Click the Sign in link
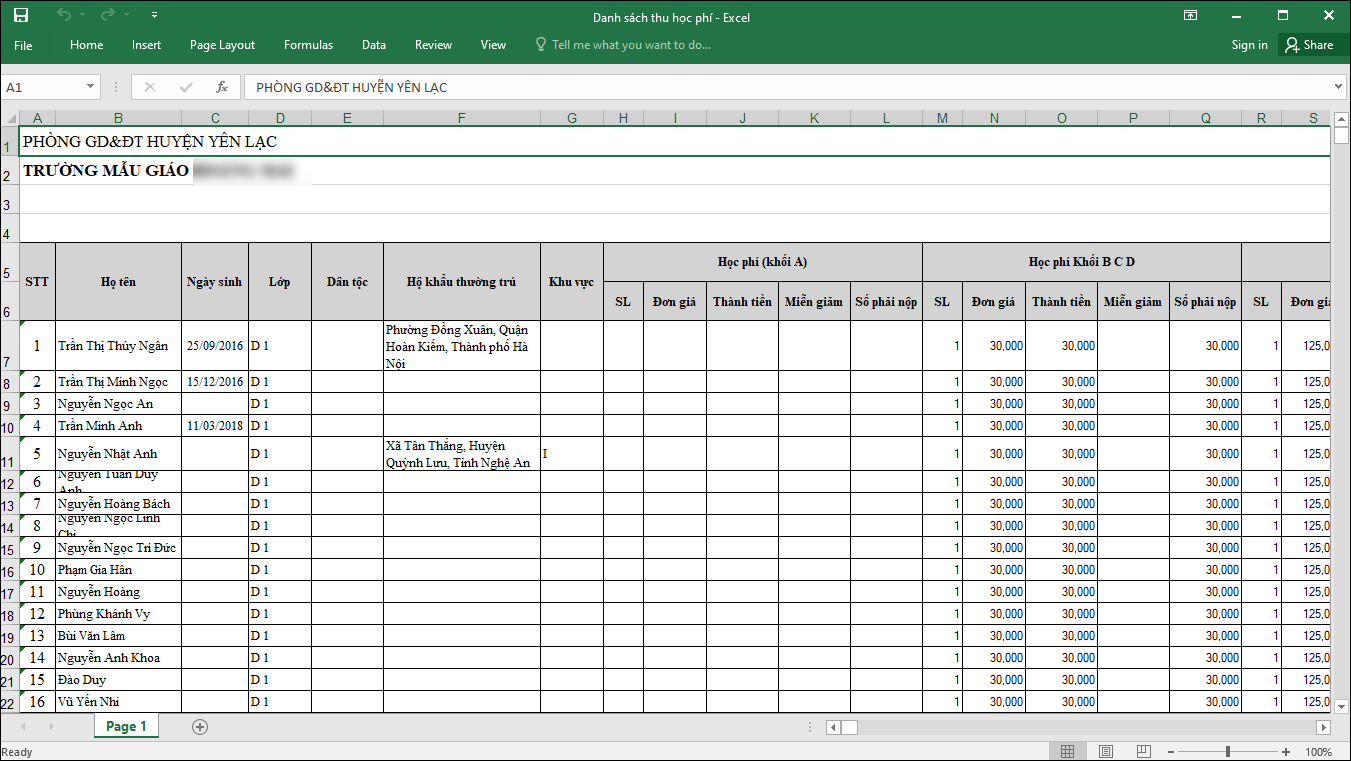1351x761 pixels. click(x=1249, y=45)
